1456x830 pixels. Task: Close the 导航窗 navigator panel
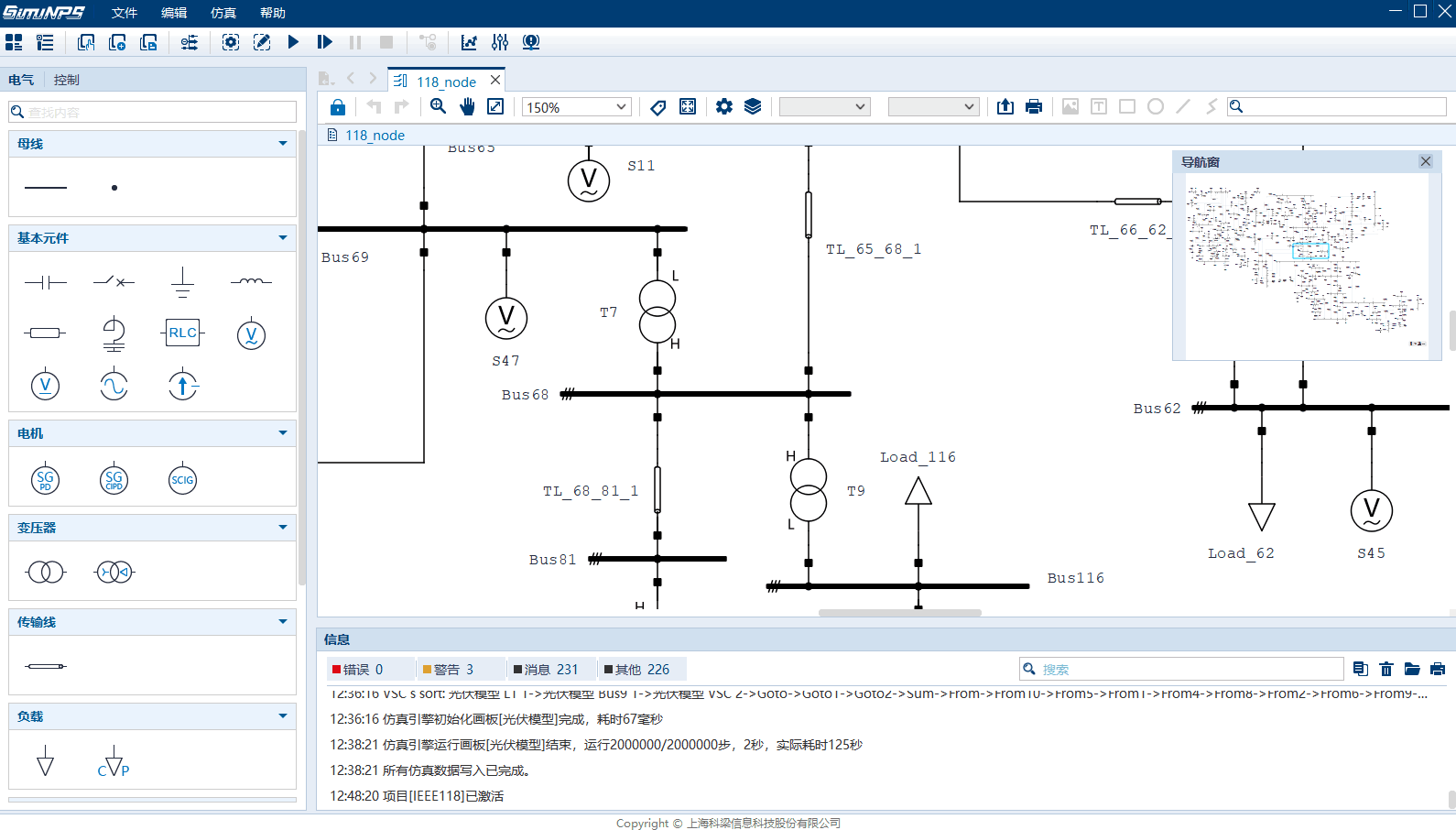tap(1425, 162)
